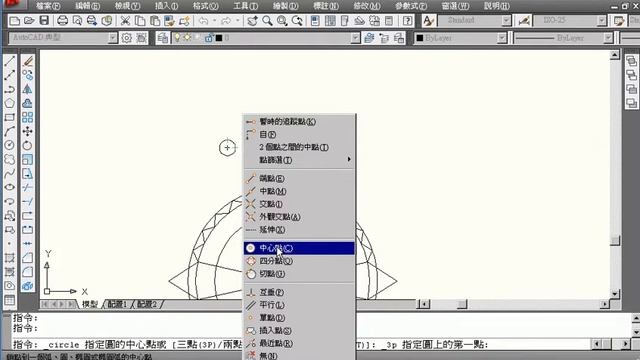Open the 修改(M) menu
This screenshot has height=360, width=640.
(x=367, y=6)
